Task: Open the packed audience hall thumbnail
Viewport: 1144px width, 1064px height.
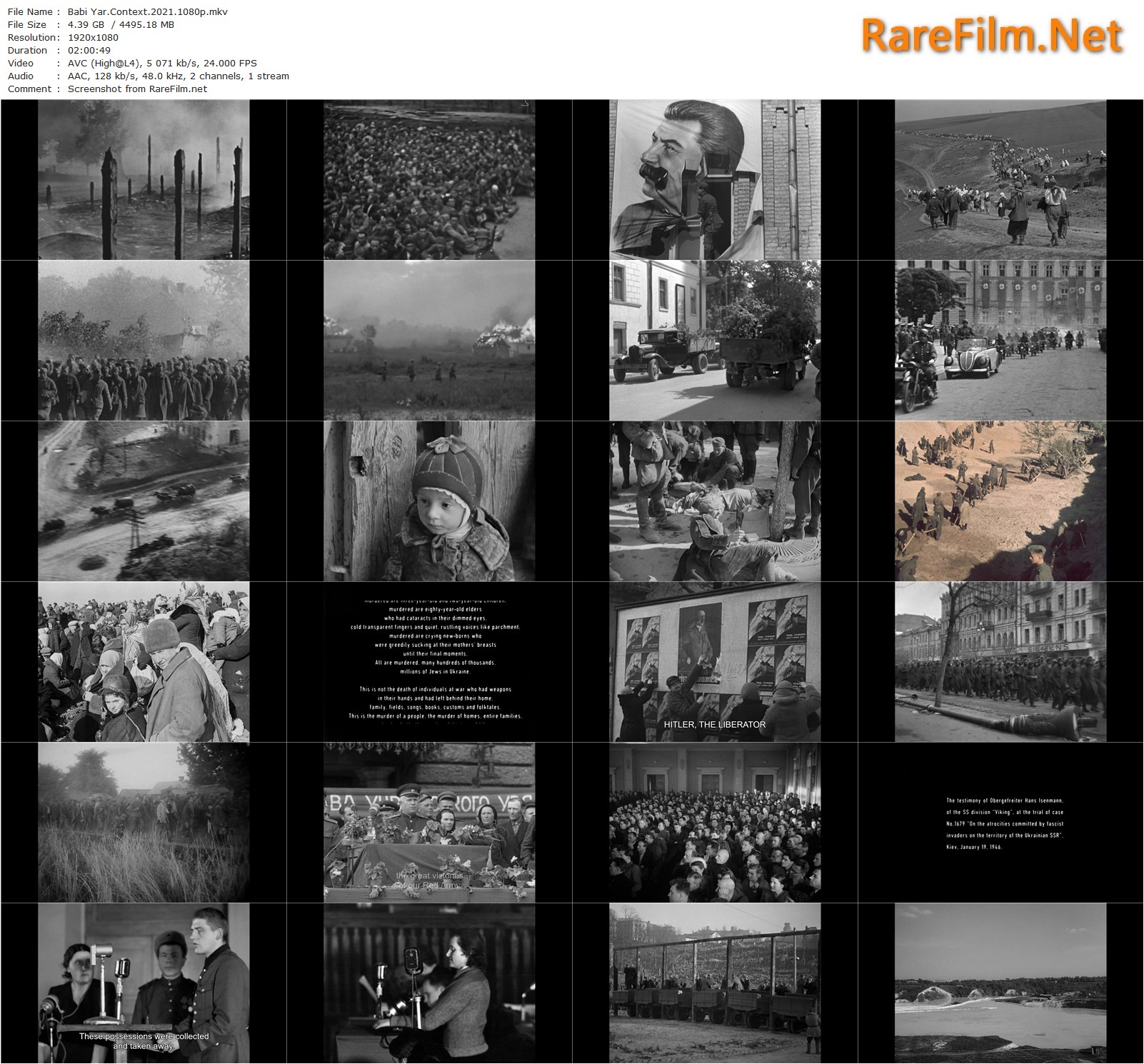Action: pos(715,822)
